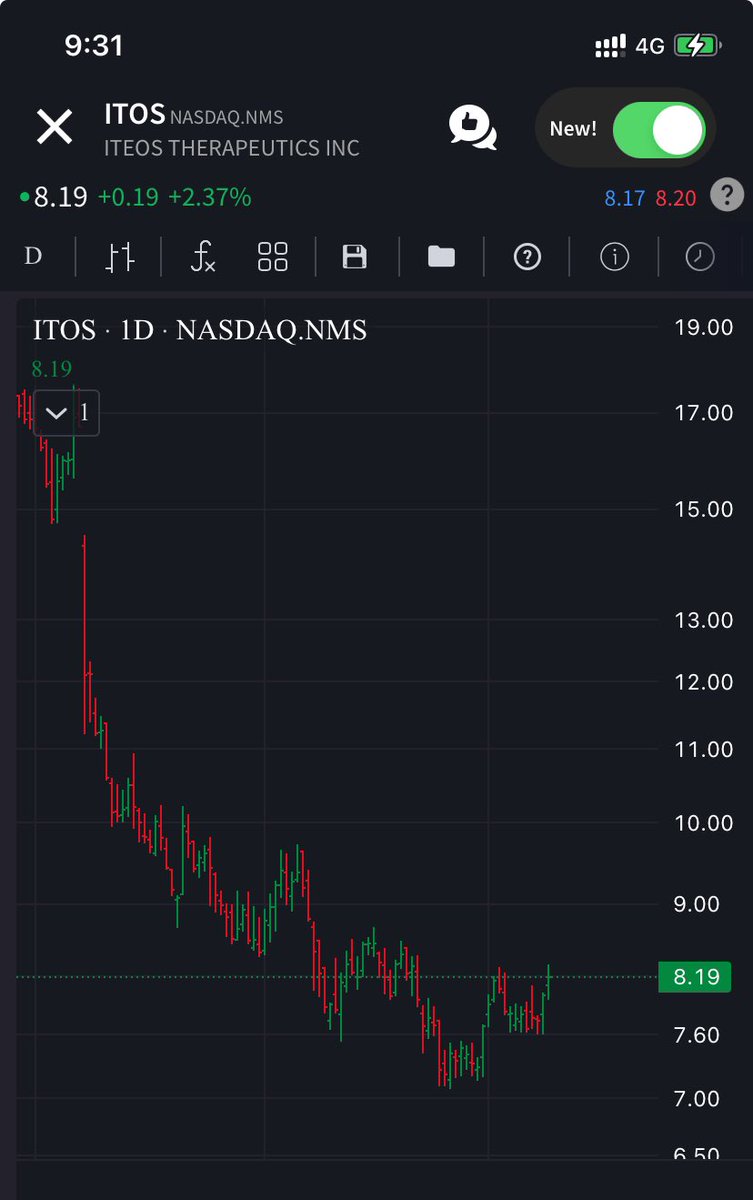Tap the 19.00 price axis label

click(702, 328)
